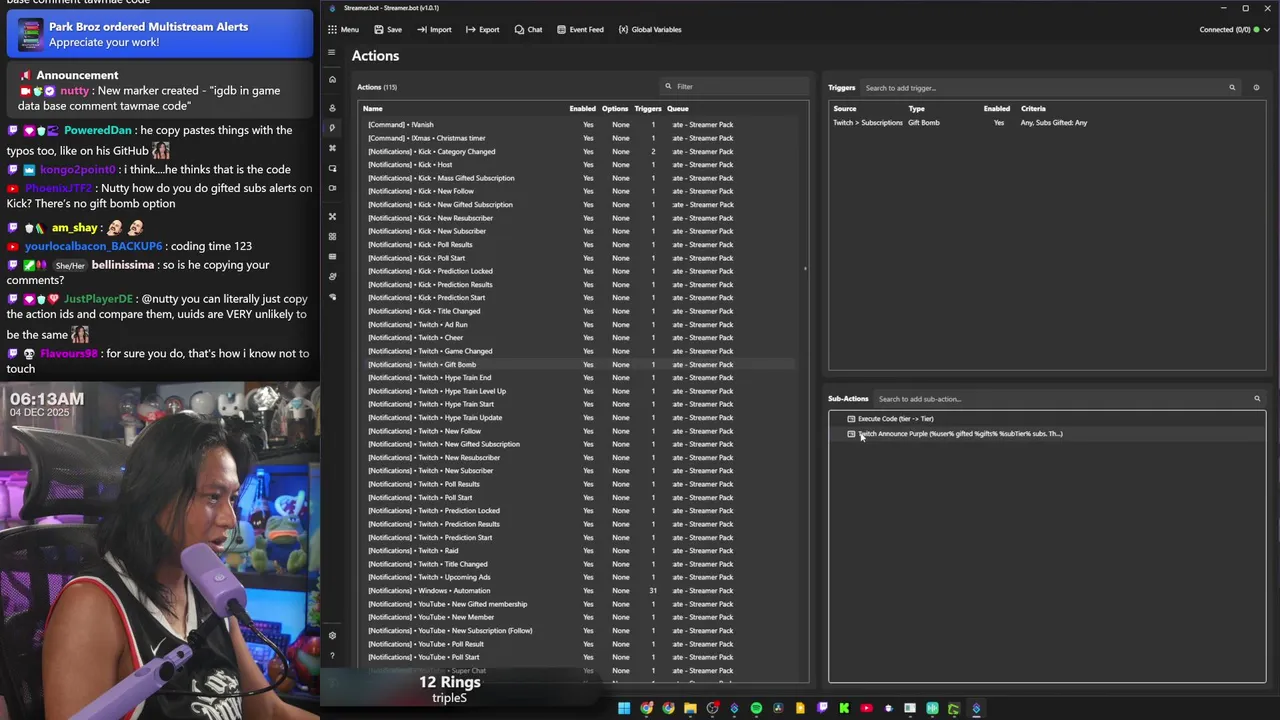This screenshot has width=1280, height=720.
Task: Click the triggers info circle icon
Action: [1256, 88]
